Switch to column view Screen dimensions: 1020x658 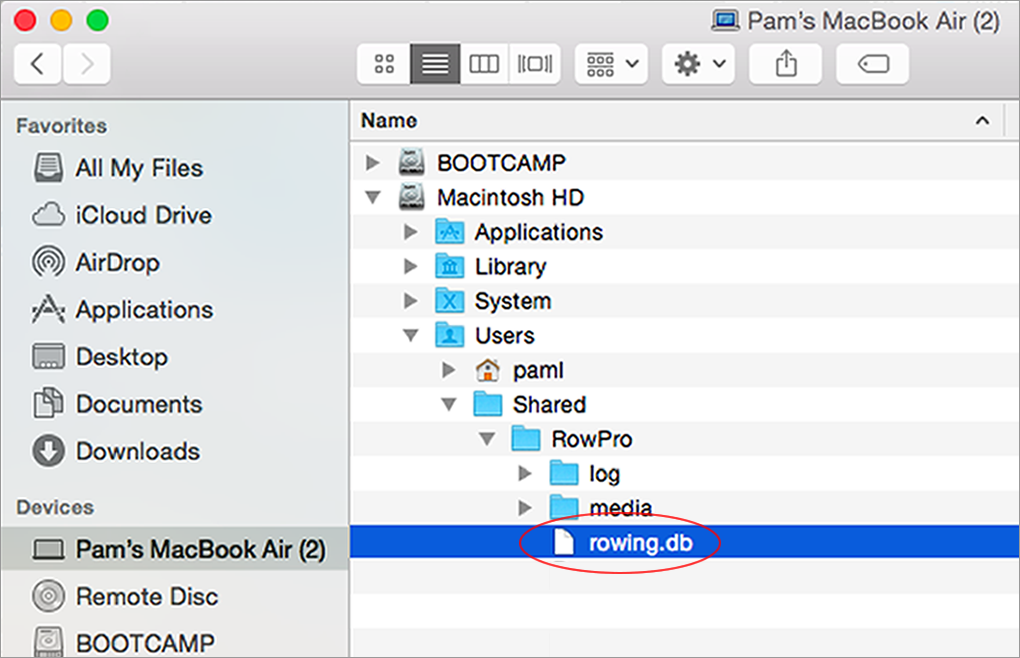tap(484, 65)
